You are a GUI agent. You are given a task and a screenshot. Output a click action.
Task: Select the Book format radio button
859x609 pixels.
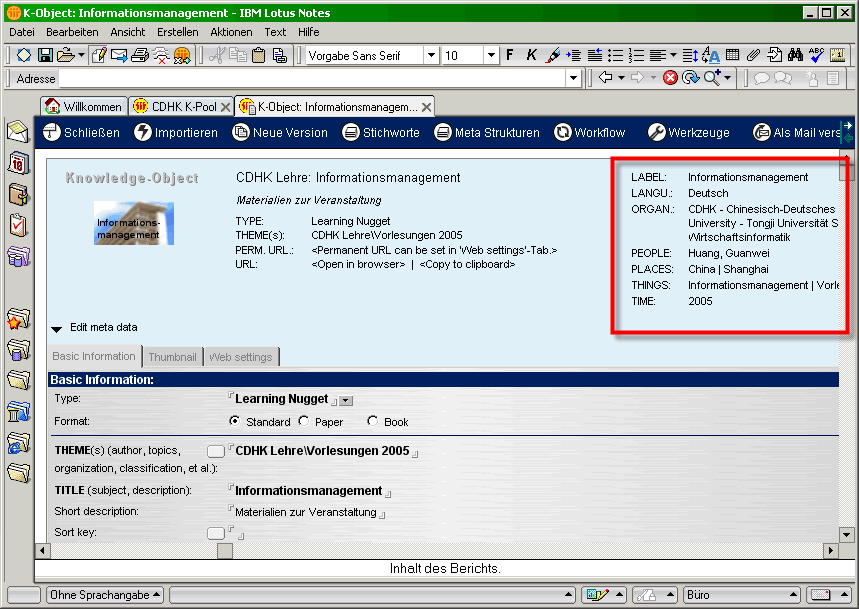point(373,421)
